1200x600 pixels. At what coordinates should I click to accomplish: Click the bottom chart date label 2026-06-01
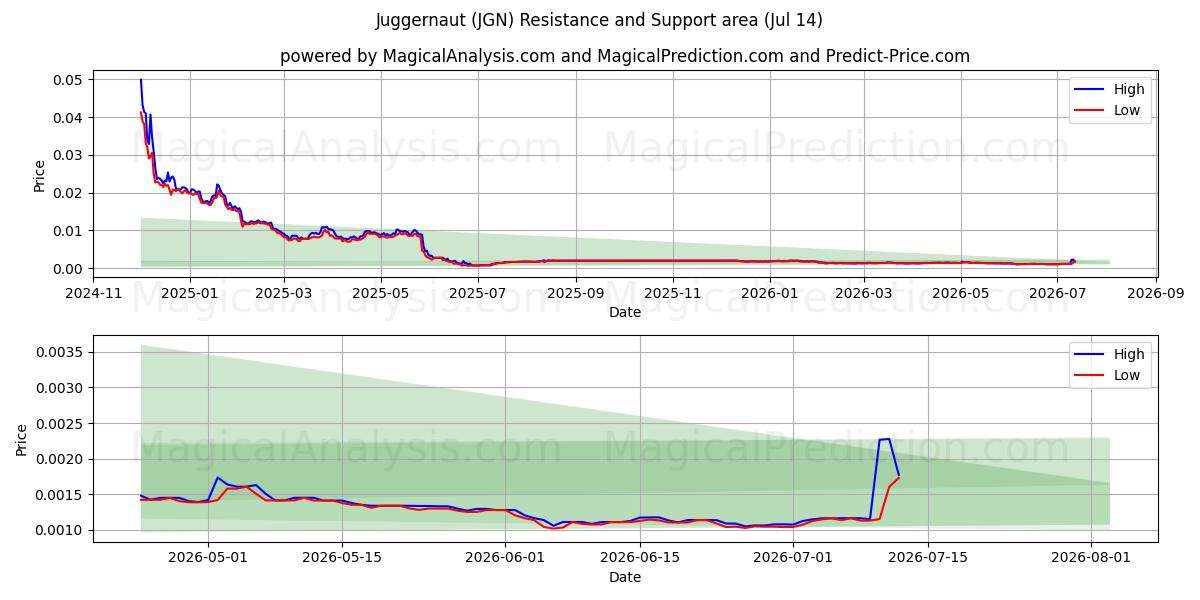505,559
